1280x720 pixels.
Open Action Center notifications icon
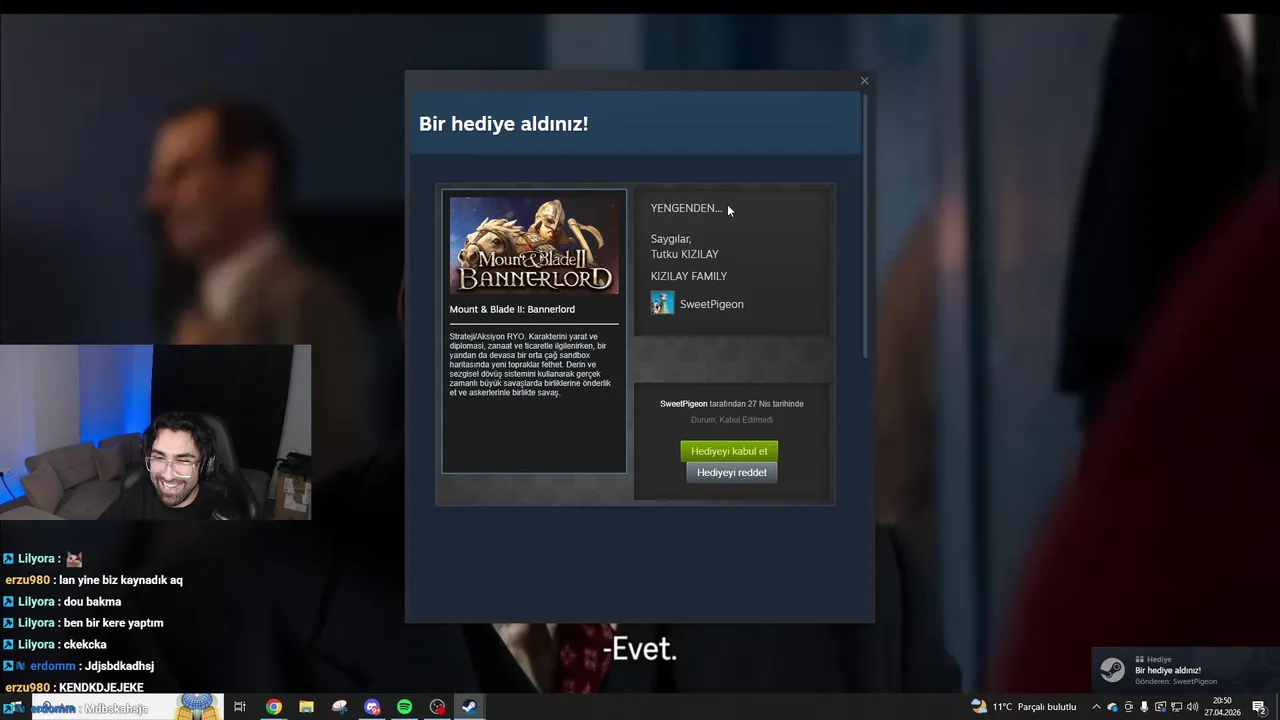pos(1260,707)
